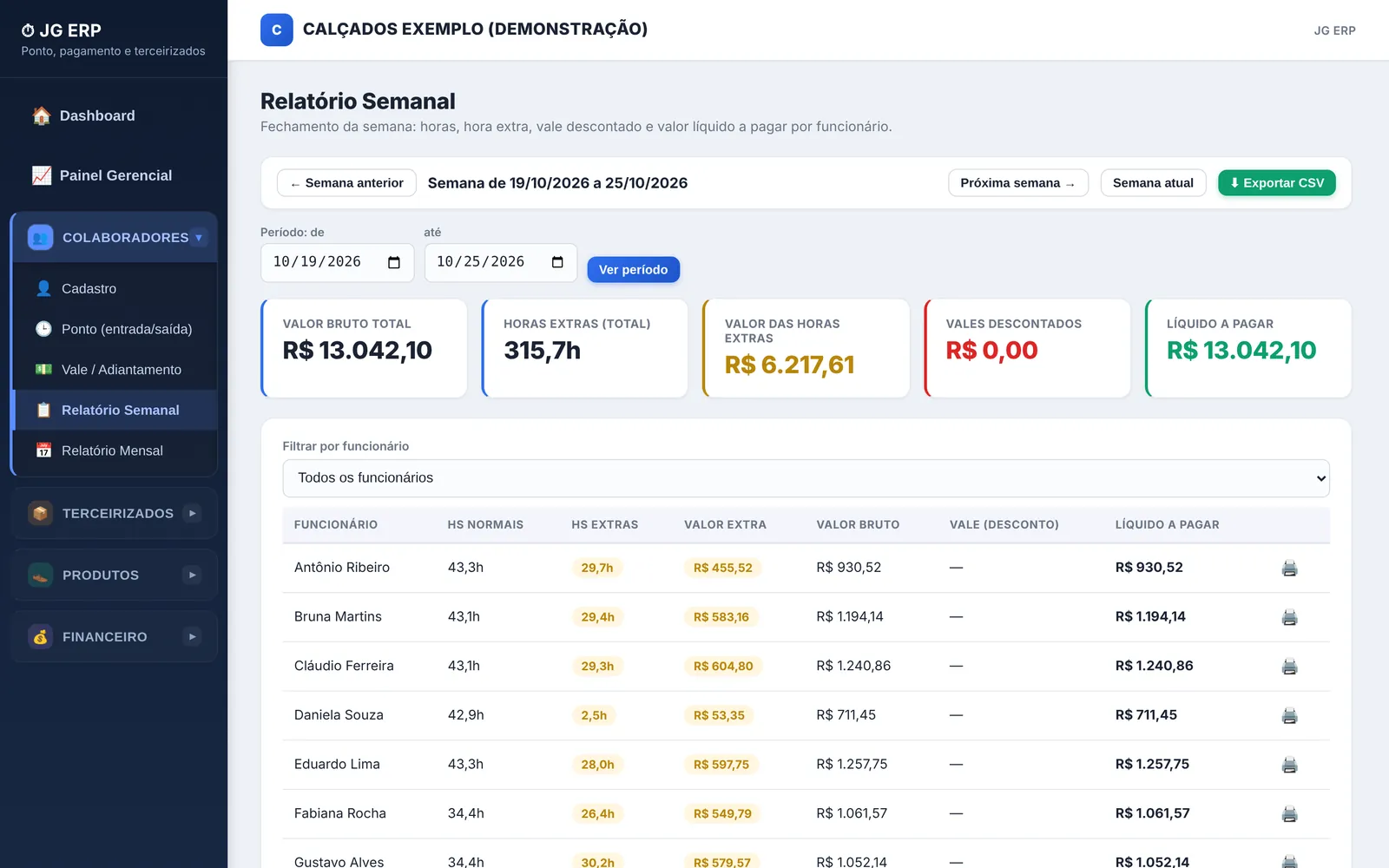The height and width of the screenshot is (868, 1389).
Task: Open Vale / Adiantamento page
Action: point(115,370)
